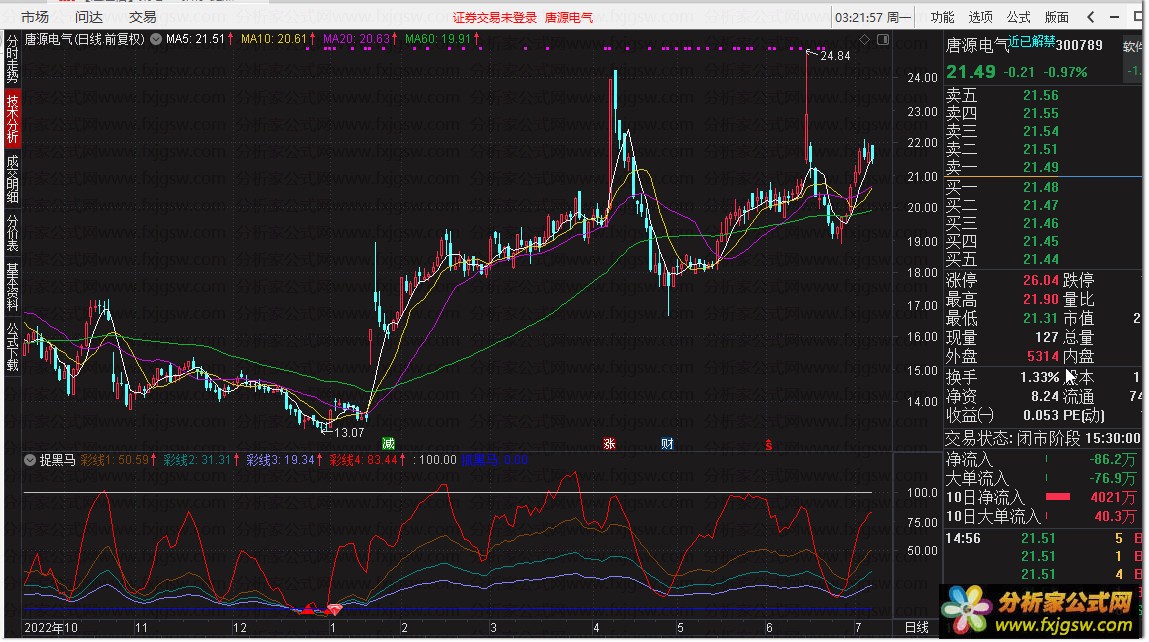The width and height of the screenshot is (1149, 642).
Task: Click 买一 price 21.48
Action: (x=1041, y=188)
